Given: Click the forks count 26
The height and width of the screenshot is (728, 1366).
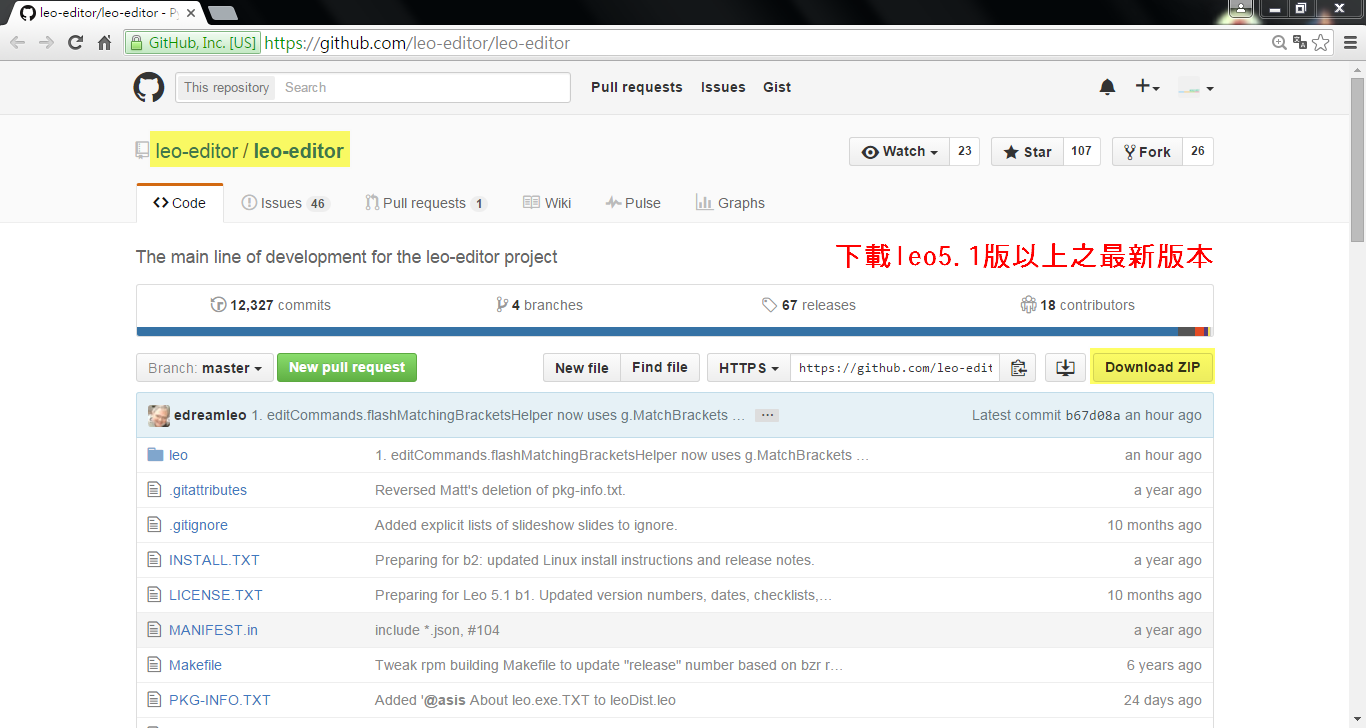Looking at the screenshot, I should 1198,151.
